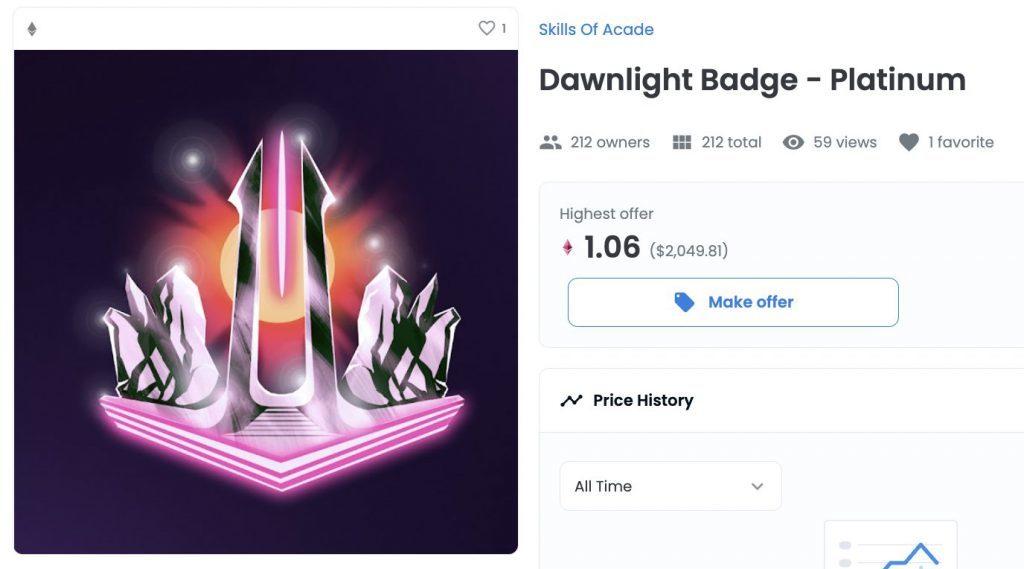Click the Ethereum icon above the NFT image

31,29
